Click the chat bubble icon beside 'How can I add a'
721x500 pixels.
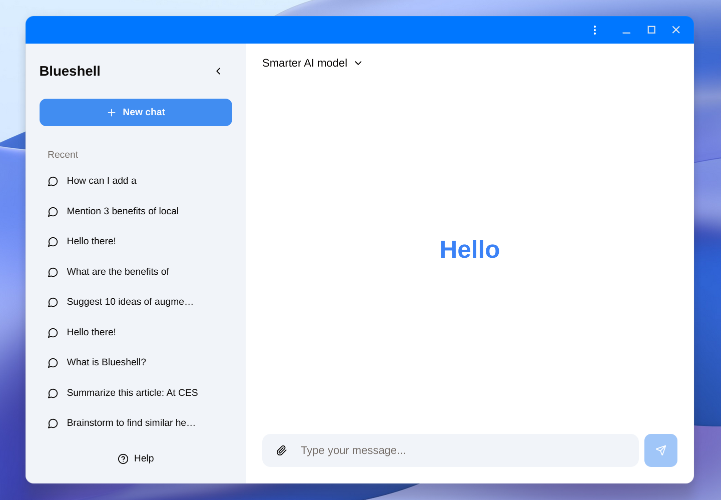(53, 181)
